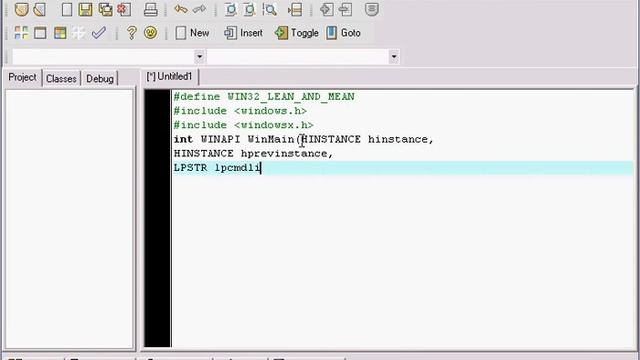Redo using the grayed arrow icon
Image resolution: width=640 pixels, height=360 pixels.
(x=199, y=9)
